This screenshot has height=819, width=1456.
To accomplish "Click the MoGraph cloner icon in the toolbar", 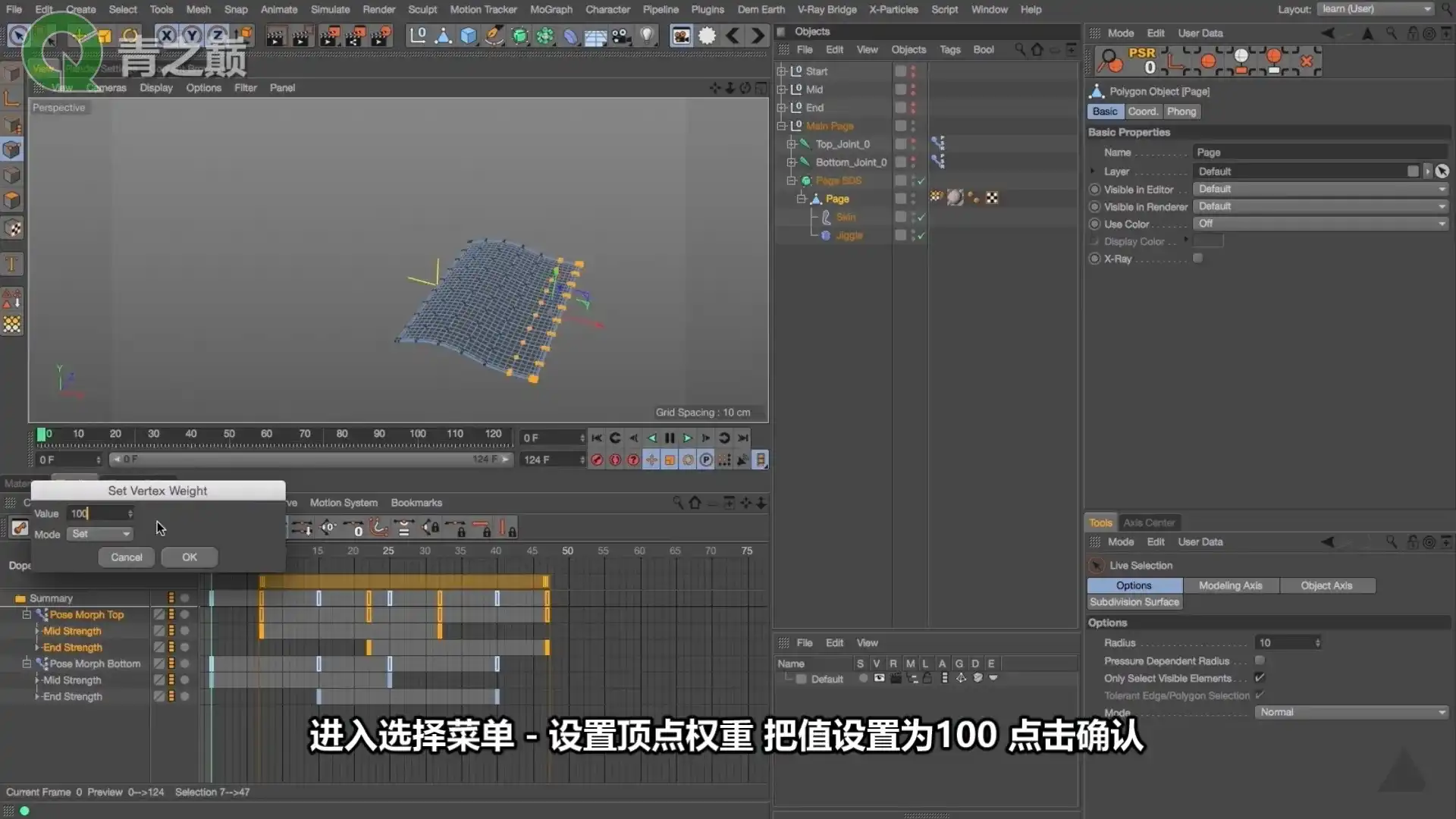I will pos(544,36).
